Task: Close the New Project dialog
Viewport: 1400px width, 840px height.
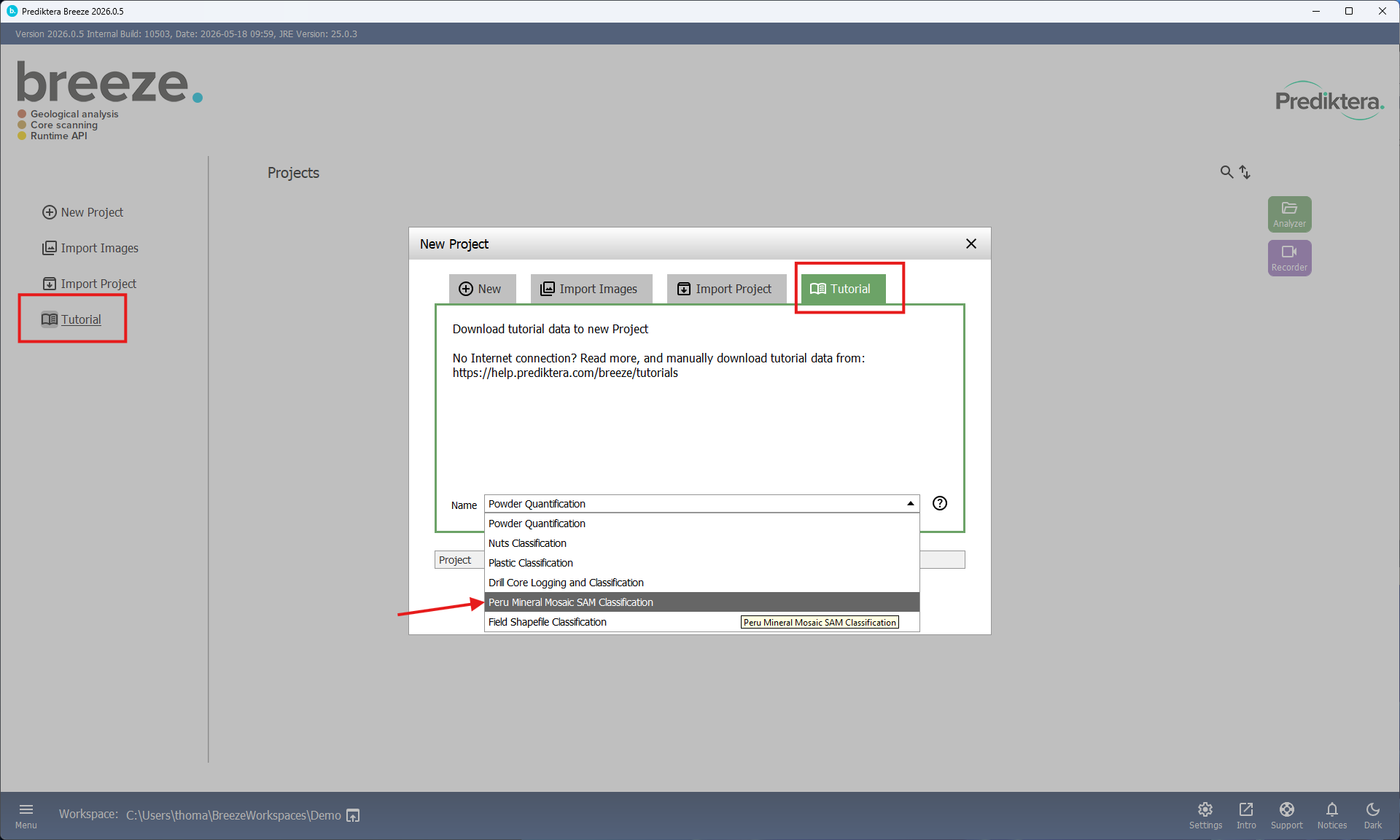Action: pos(971,244)
